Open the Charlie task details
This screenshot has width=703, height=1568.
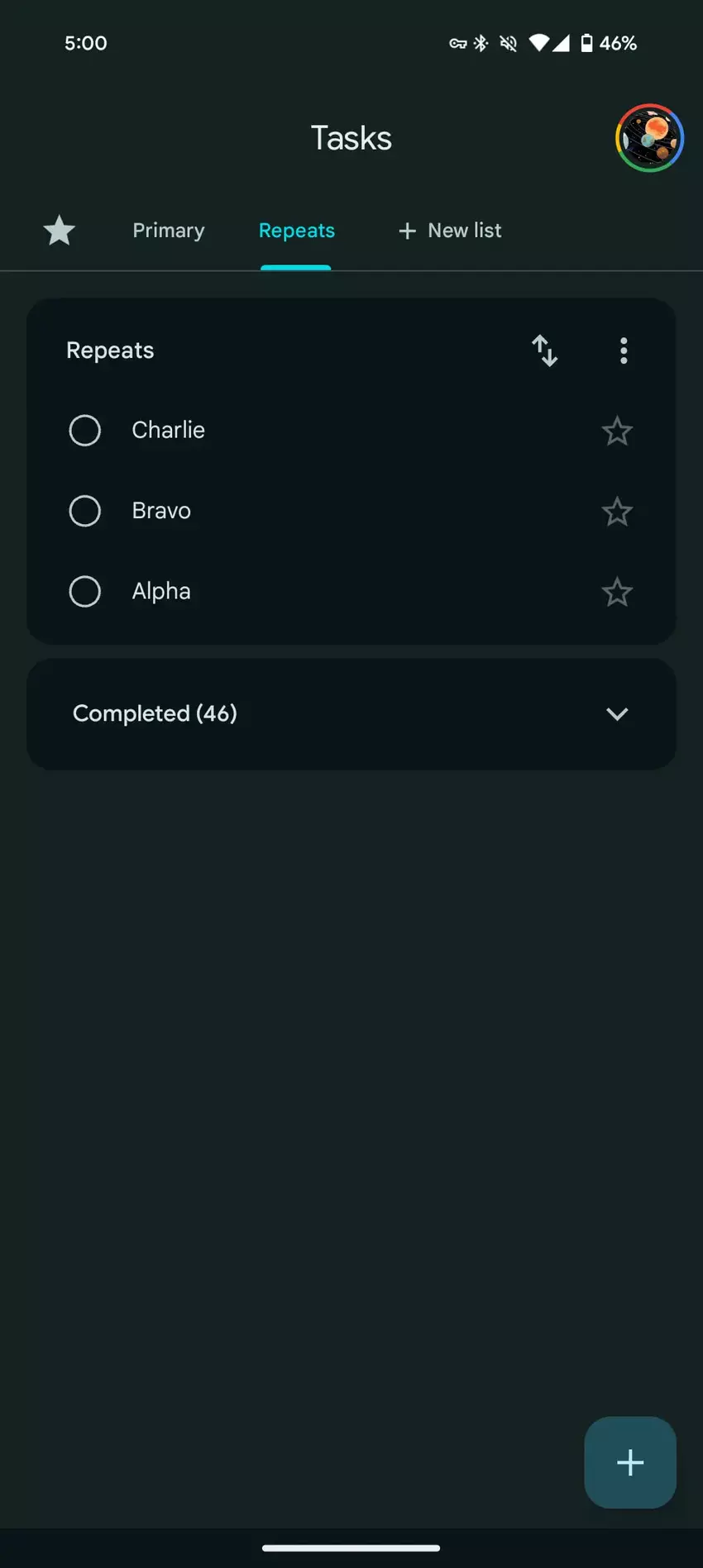[x=169, y=430]
